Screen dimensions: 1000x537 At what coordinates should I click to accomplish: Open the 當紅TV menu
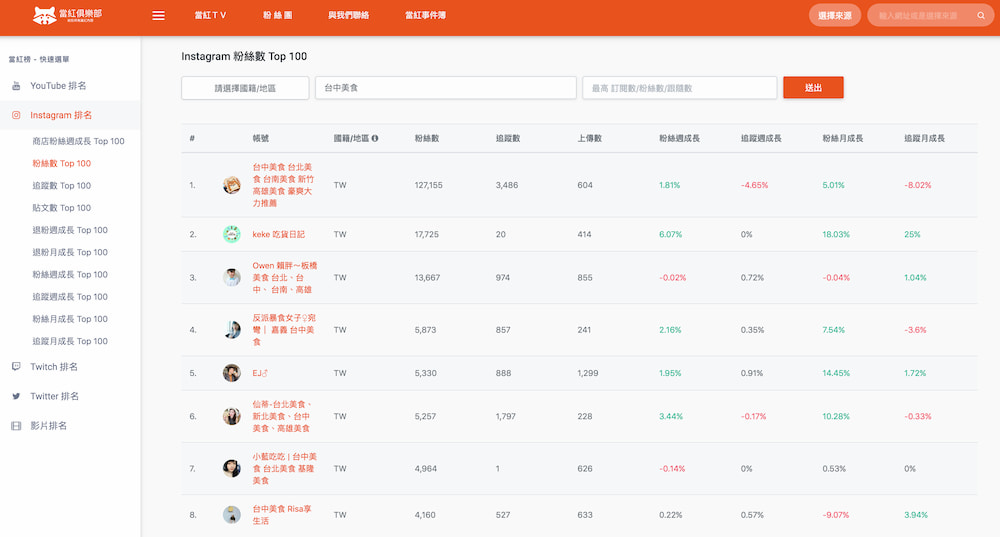(210, 15)
